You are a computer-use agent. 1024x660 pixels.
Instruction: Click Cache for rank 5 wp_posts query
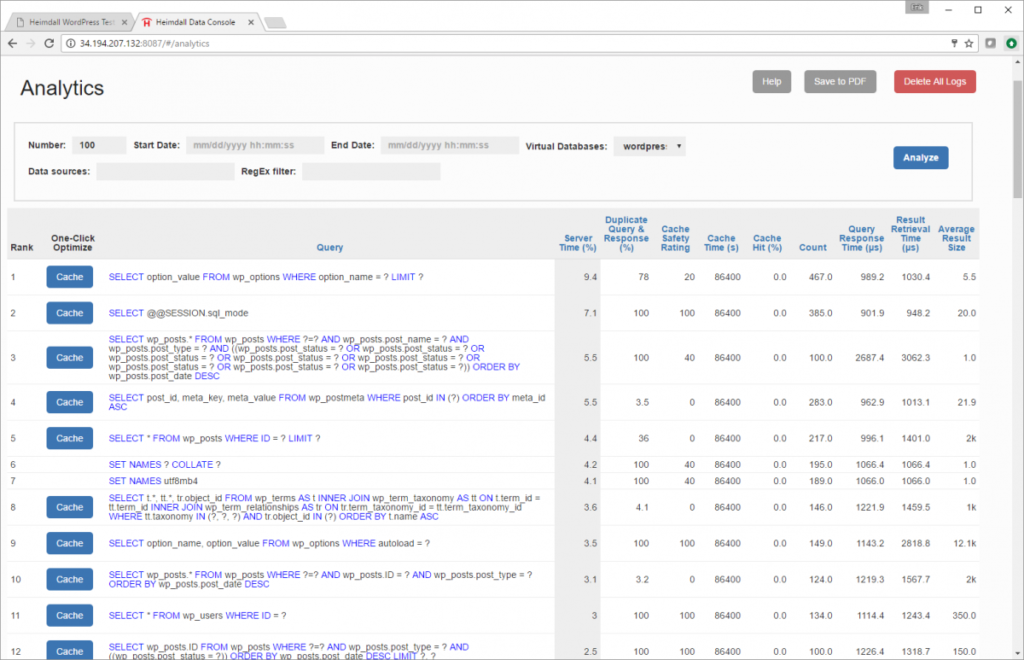click(69, 438)
